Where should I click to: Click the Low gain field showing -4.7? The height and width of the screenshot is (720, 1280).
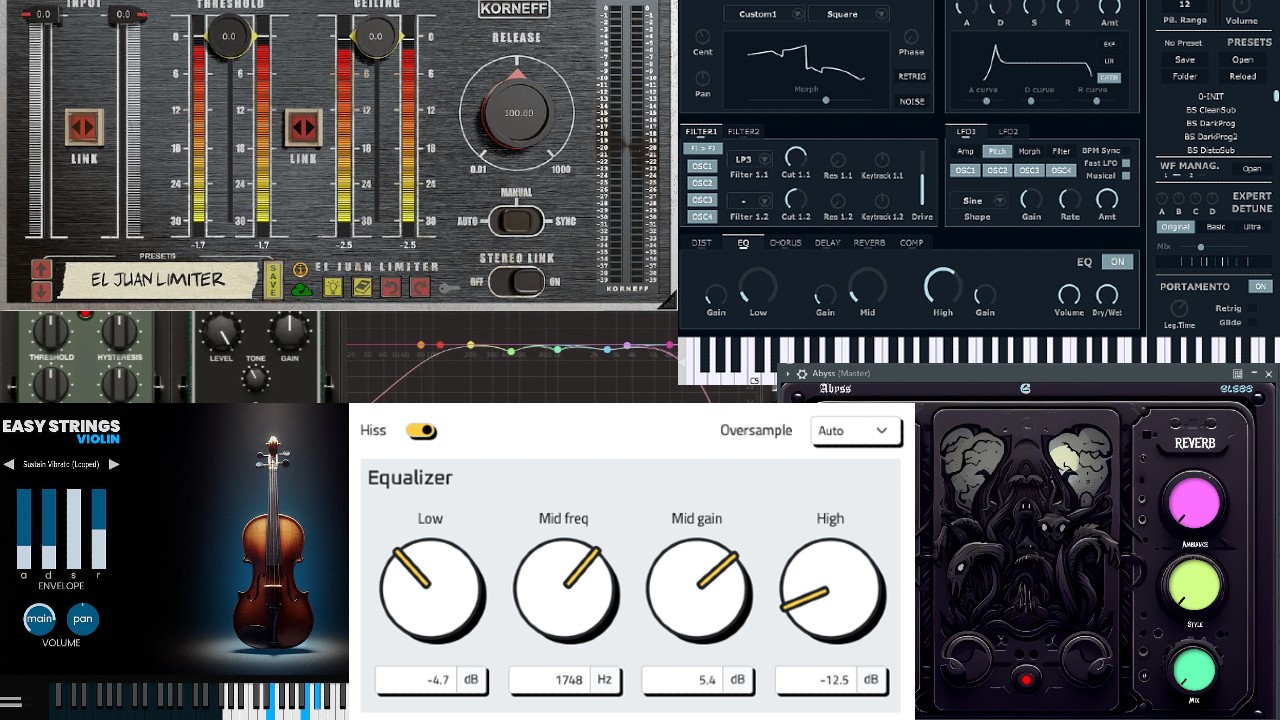430,680
